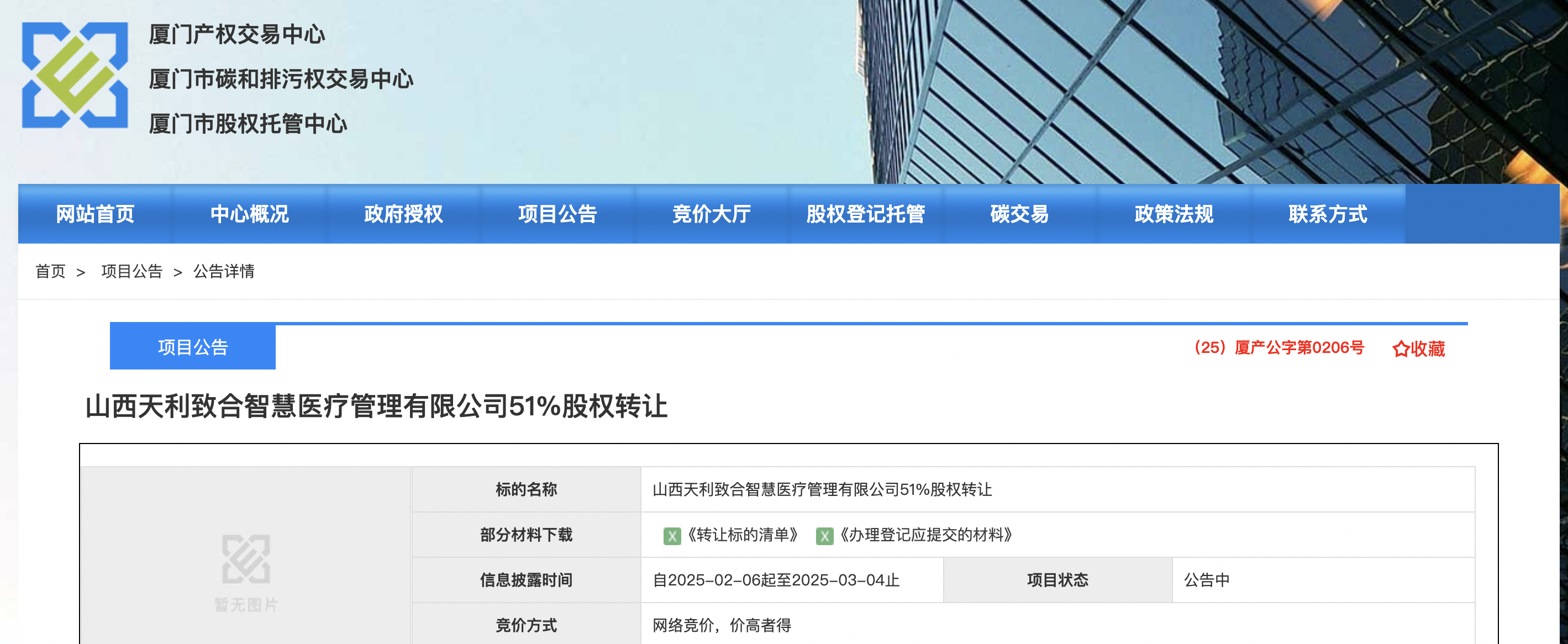This screenshot has width=1568, height=644.
Task: Click the Xiamen Property Exchange logo
Action: pyautogui.click(x=75, y=75)
